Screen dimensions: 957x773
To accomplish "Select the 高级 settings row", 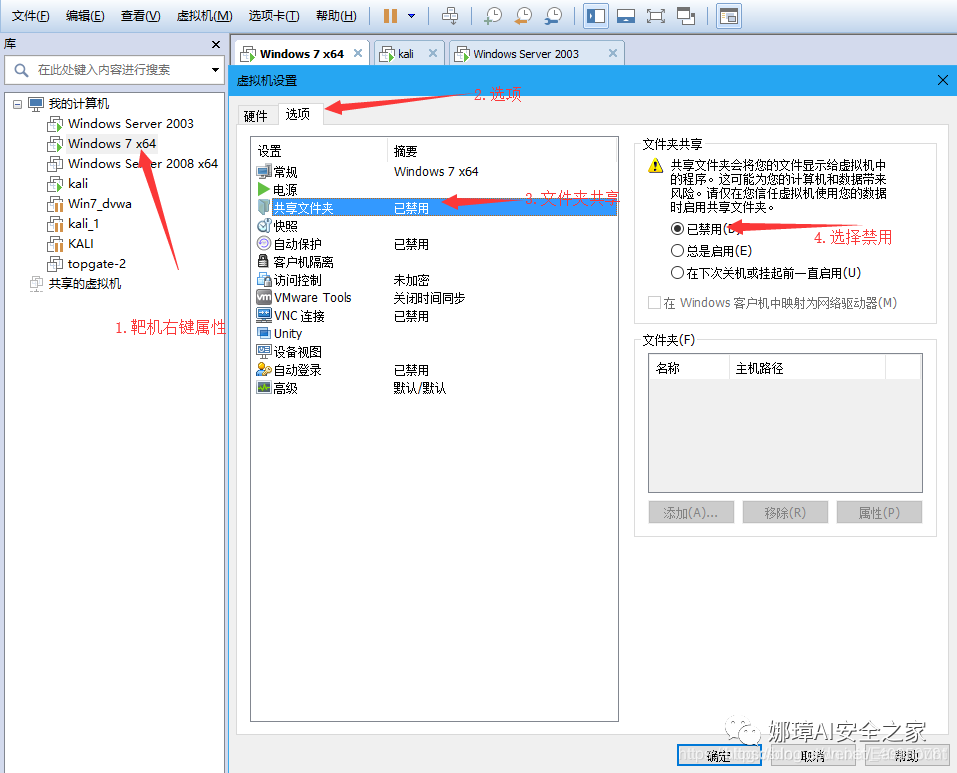I will [436, 388].
